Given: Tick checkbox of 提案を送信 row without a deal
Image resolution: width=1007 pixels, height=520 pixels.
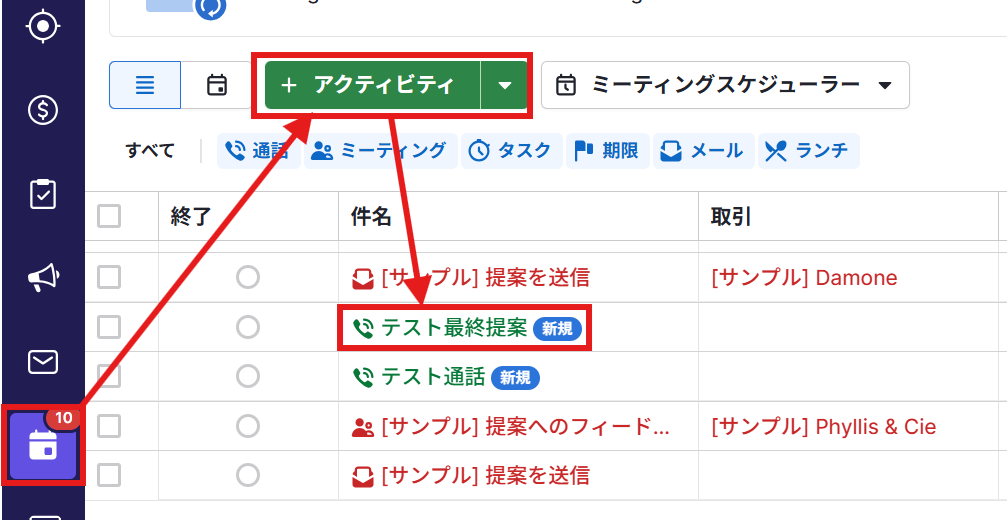Looking at the screenshot, I should point(109,475).
